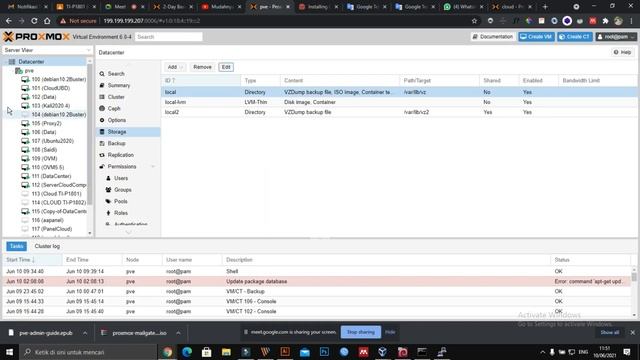Switch to the Tasks tab
The image size is (640, 360).
pyautogui.click(x=16, y=246)
